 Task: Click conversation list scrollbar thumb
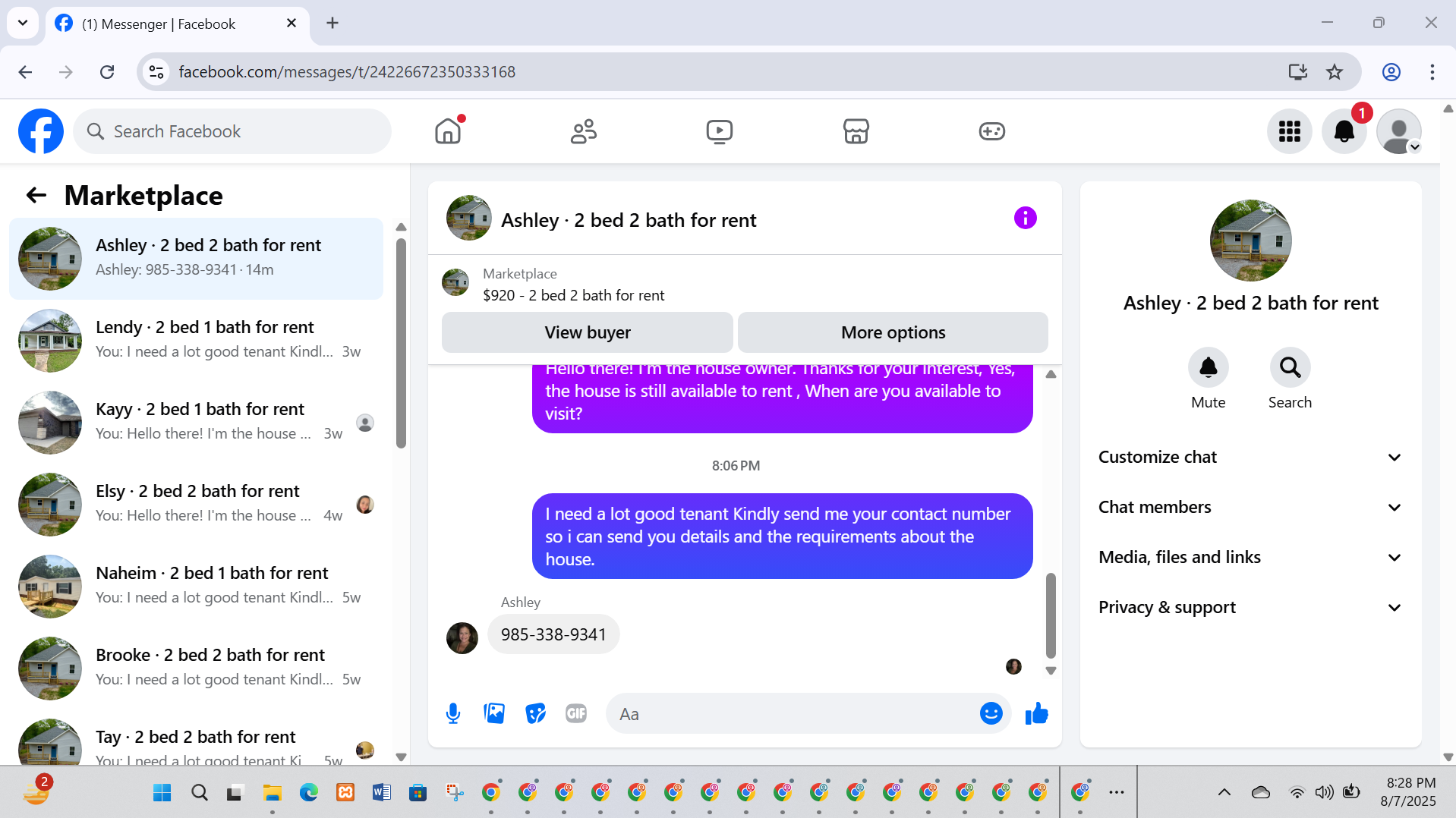pyautogui.click(x=401, y=343)
